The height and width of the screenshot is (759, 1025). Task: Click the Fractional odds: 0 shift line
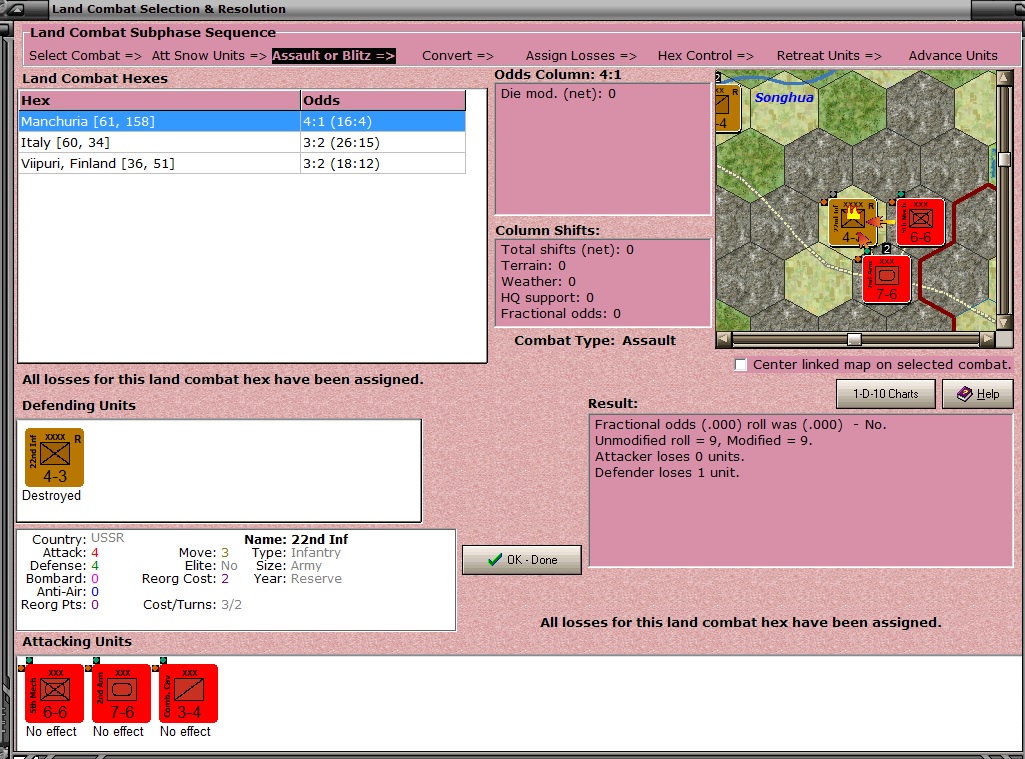561,314
